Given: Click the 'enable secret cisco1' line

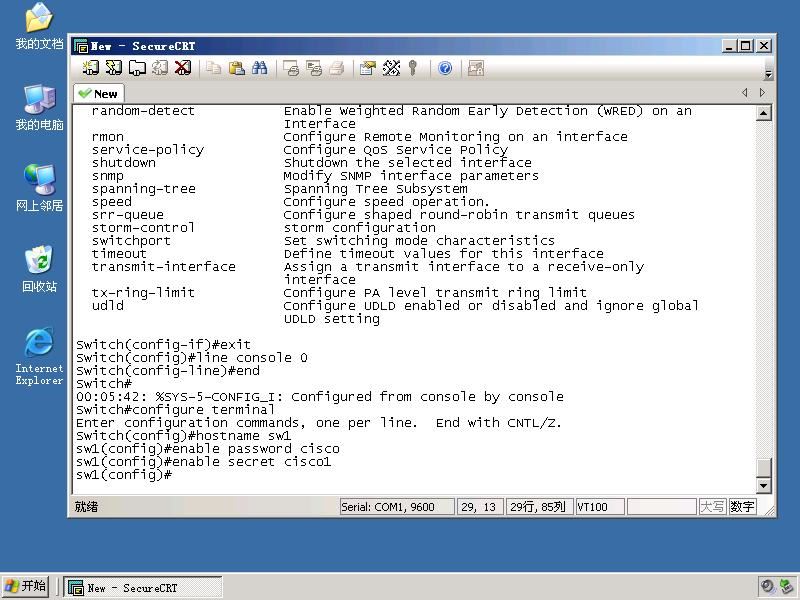Looking at the screenshot, I should [204, 462].
